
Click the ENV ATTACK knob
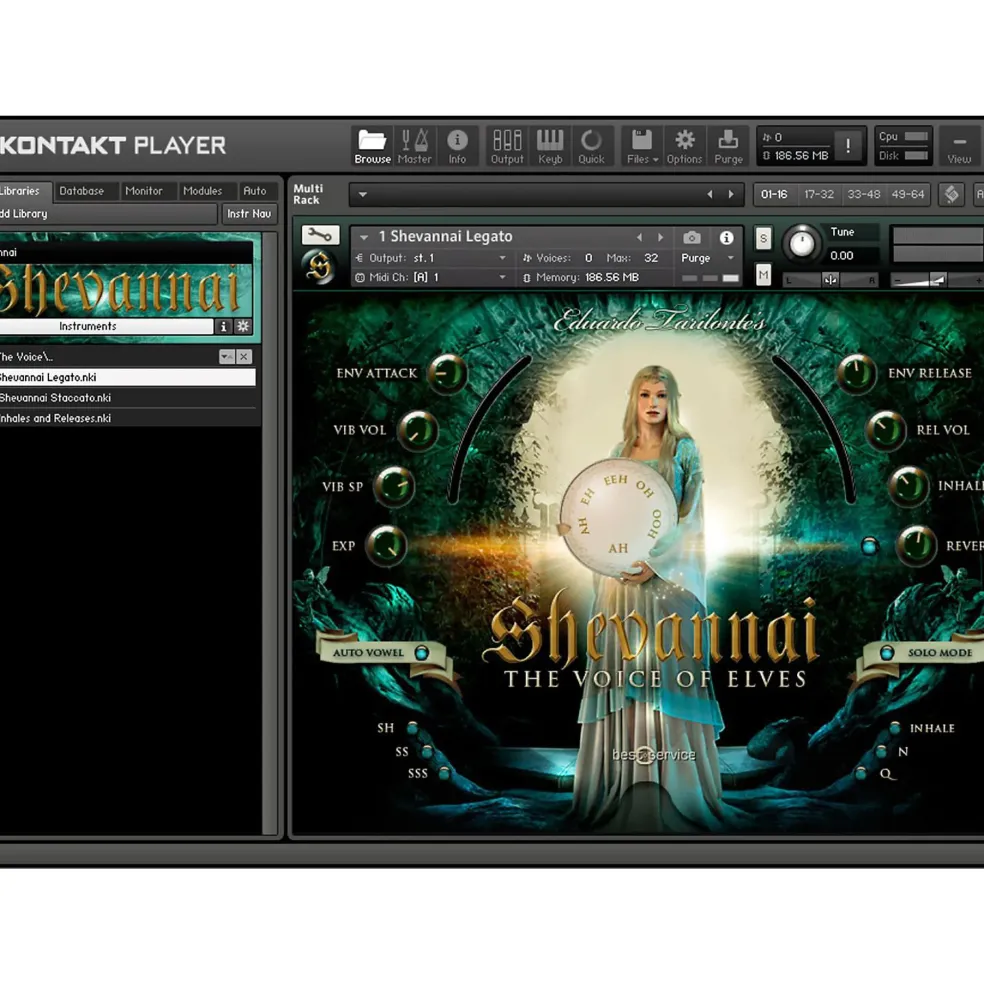[447, 374]
